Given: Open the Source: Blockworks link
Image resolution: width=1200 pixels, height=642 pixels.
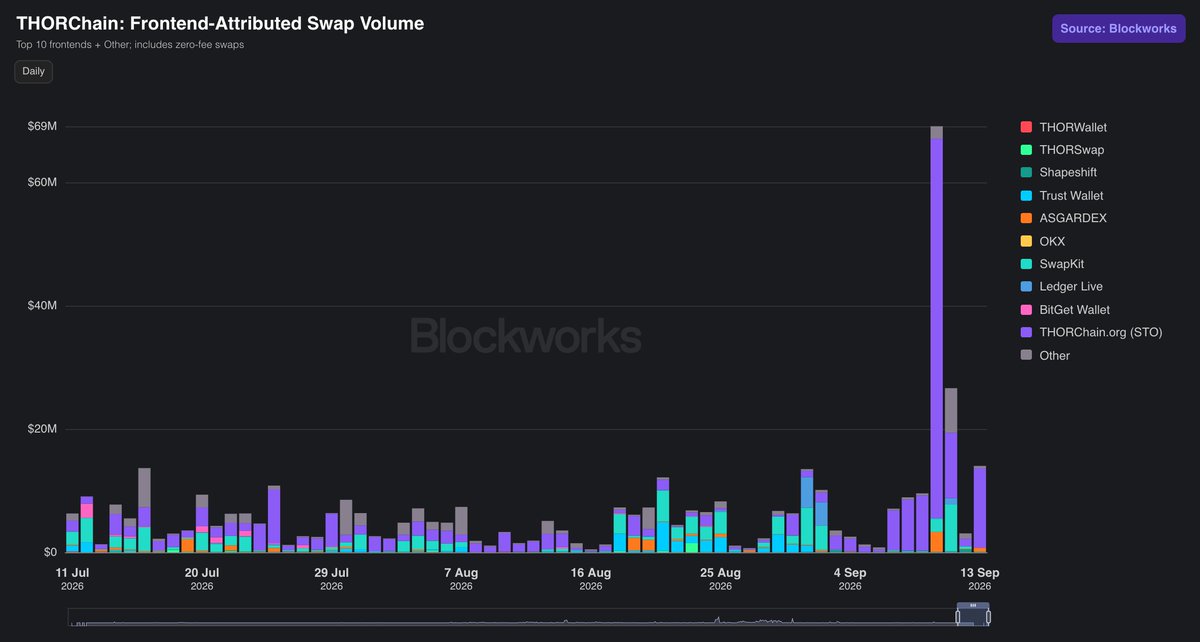Looking at the screenshot, I should (x=1118, y=28).
